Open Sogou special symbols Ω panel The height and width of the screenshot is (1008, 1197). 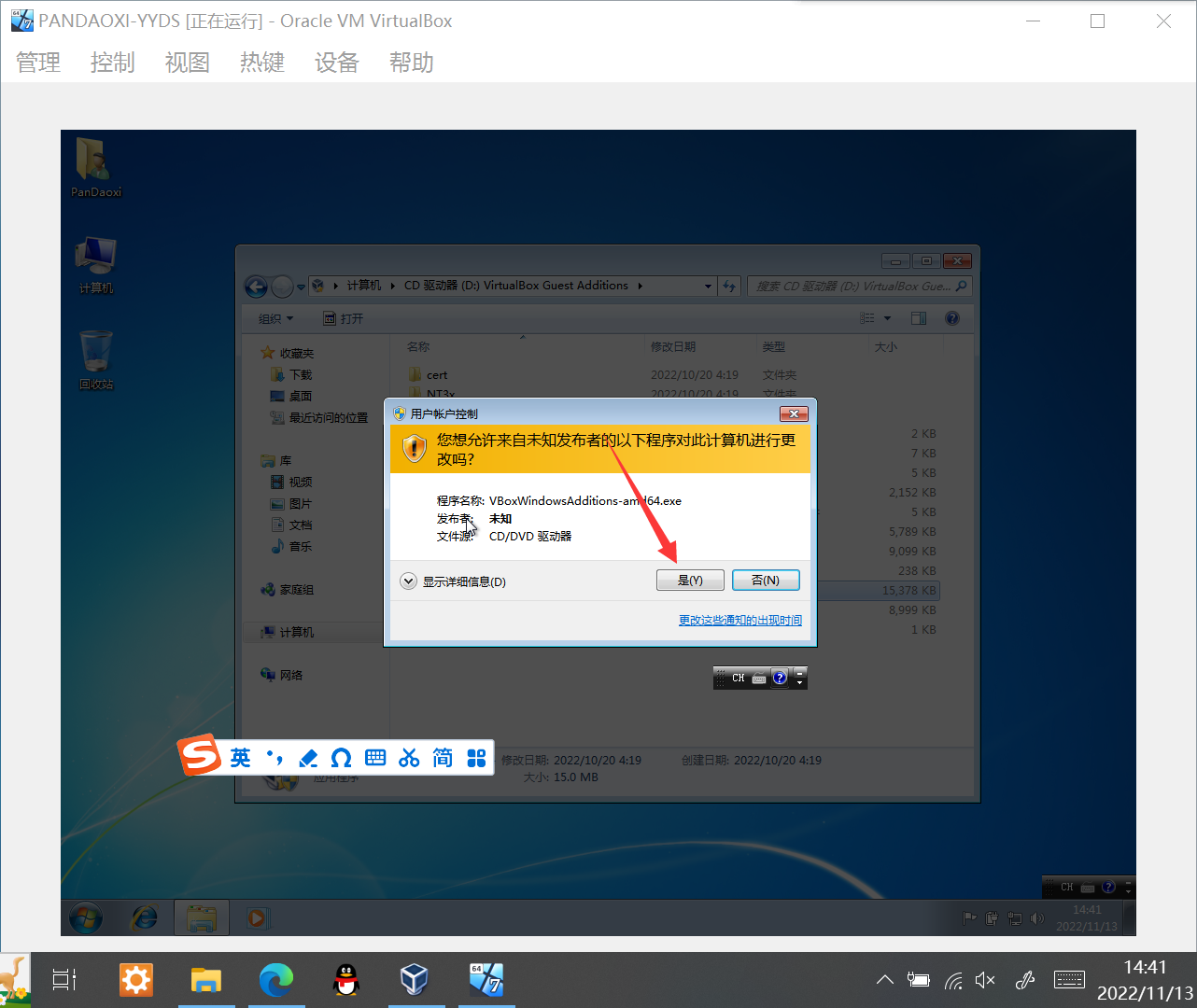342,758
